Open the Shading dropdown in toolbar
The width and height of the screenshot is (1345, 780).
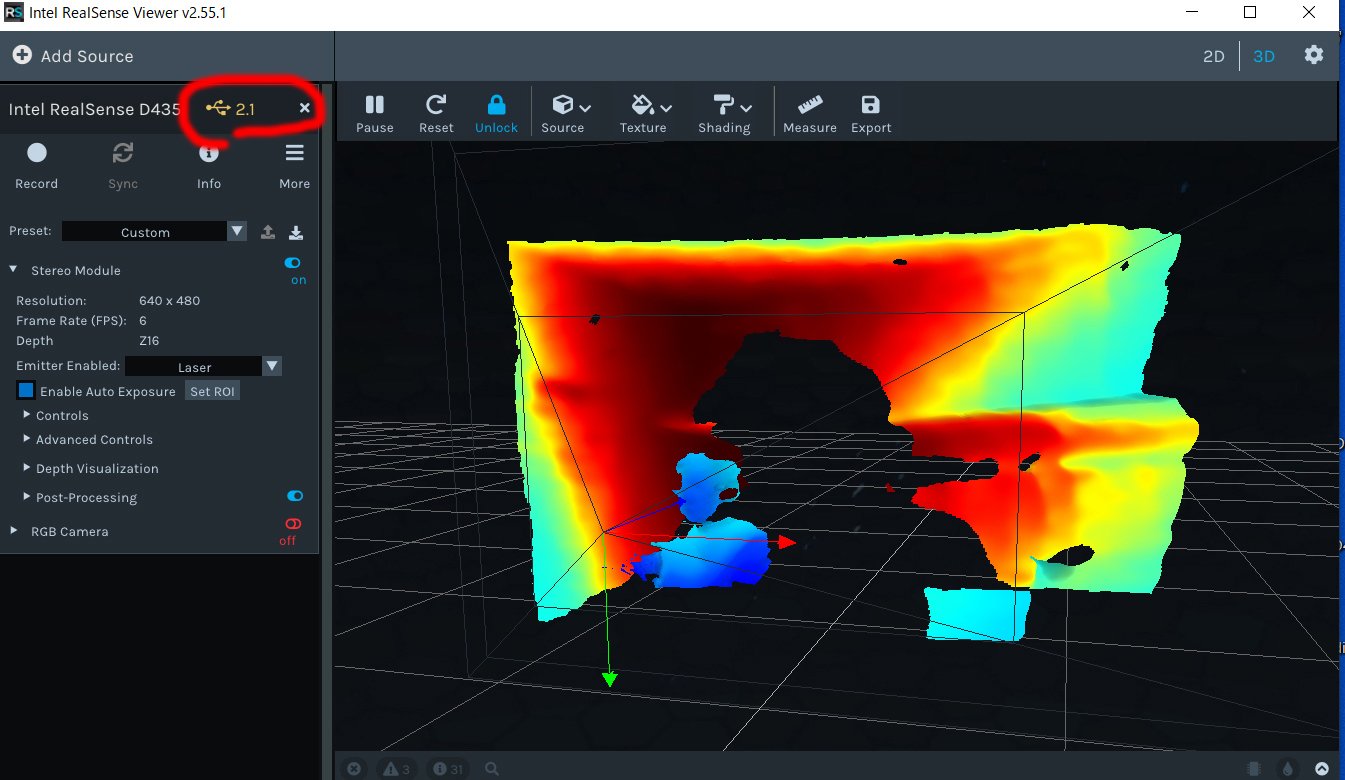[x=732, y=114]
